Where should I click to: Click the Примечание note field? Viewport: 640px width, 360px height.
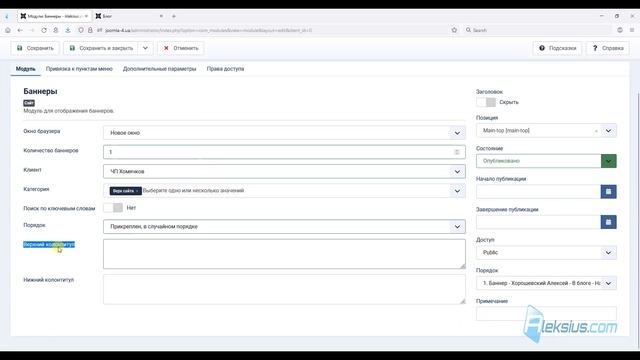pyautogui.click(x=546, y=314)
